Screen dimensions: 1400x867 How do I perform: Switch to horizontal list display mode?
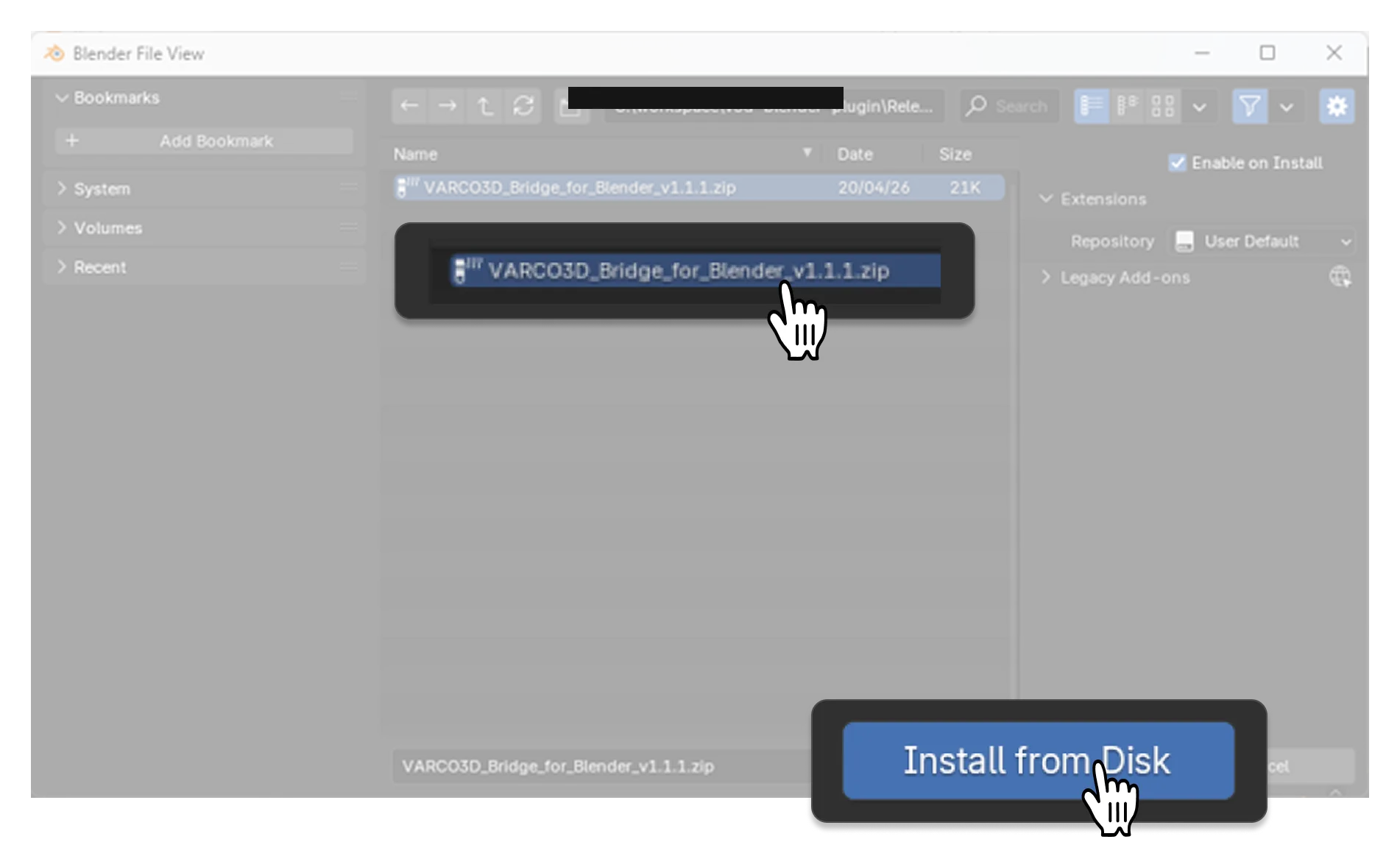1127,107
